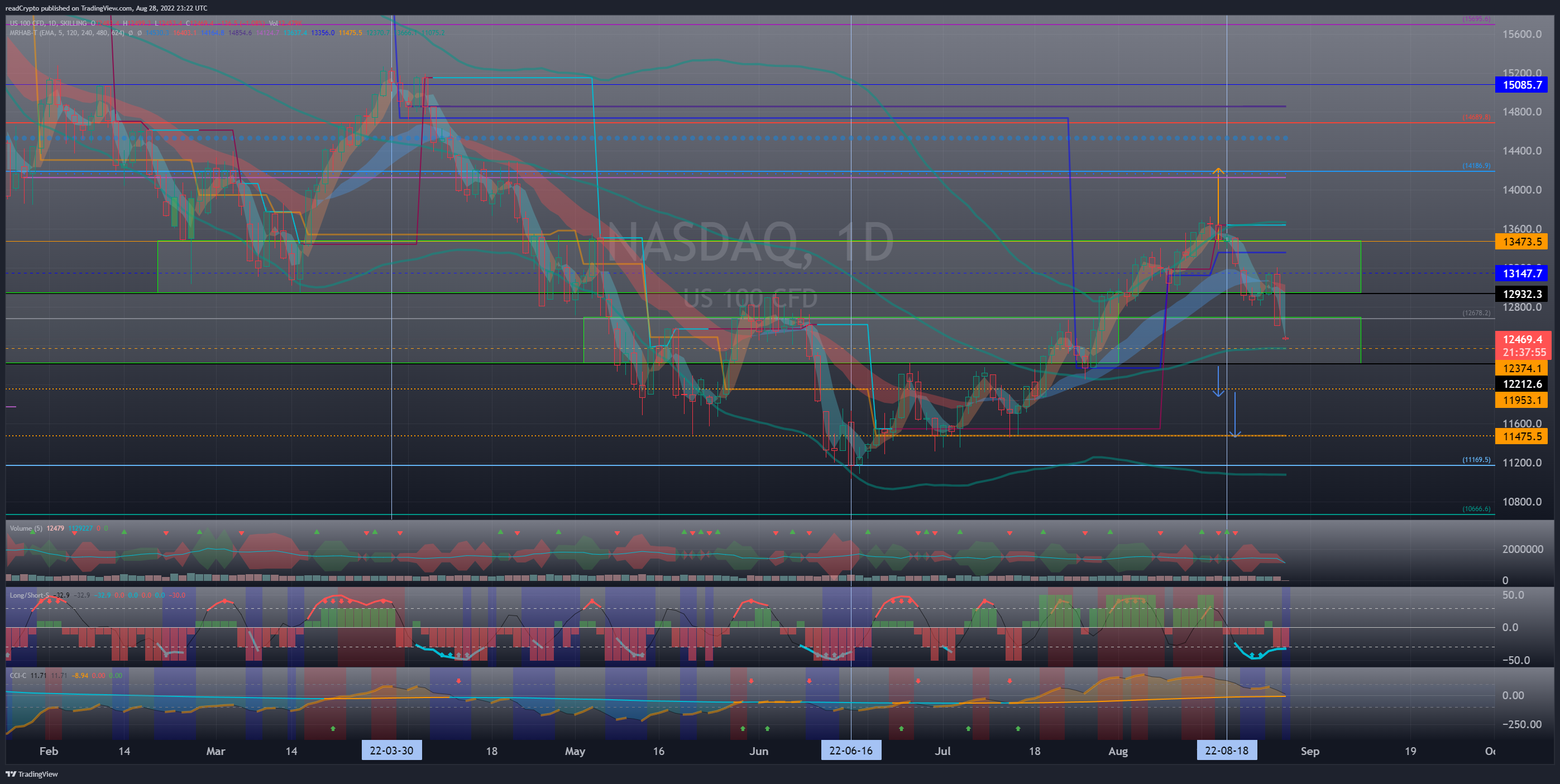Click the orange 11475.5 price axis label
1560x784 pixels.
click(x=1521, y=436)
